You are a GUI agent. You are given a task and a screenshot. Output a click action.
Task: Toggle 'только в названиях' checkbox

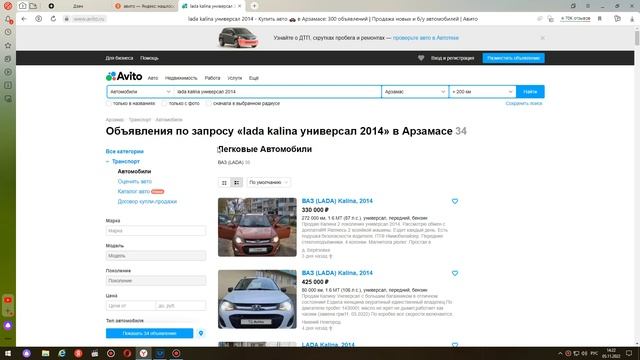109,104
